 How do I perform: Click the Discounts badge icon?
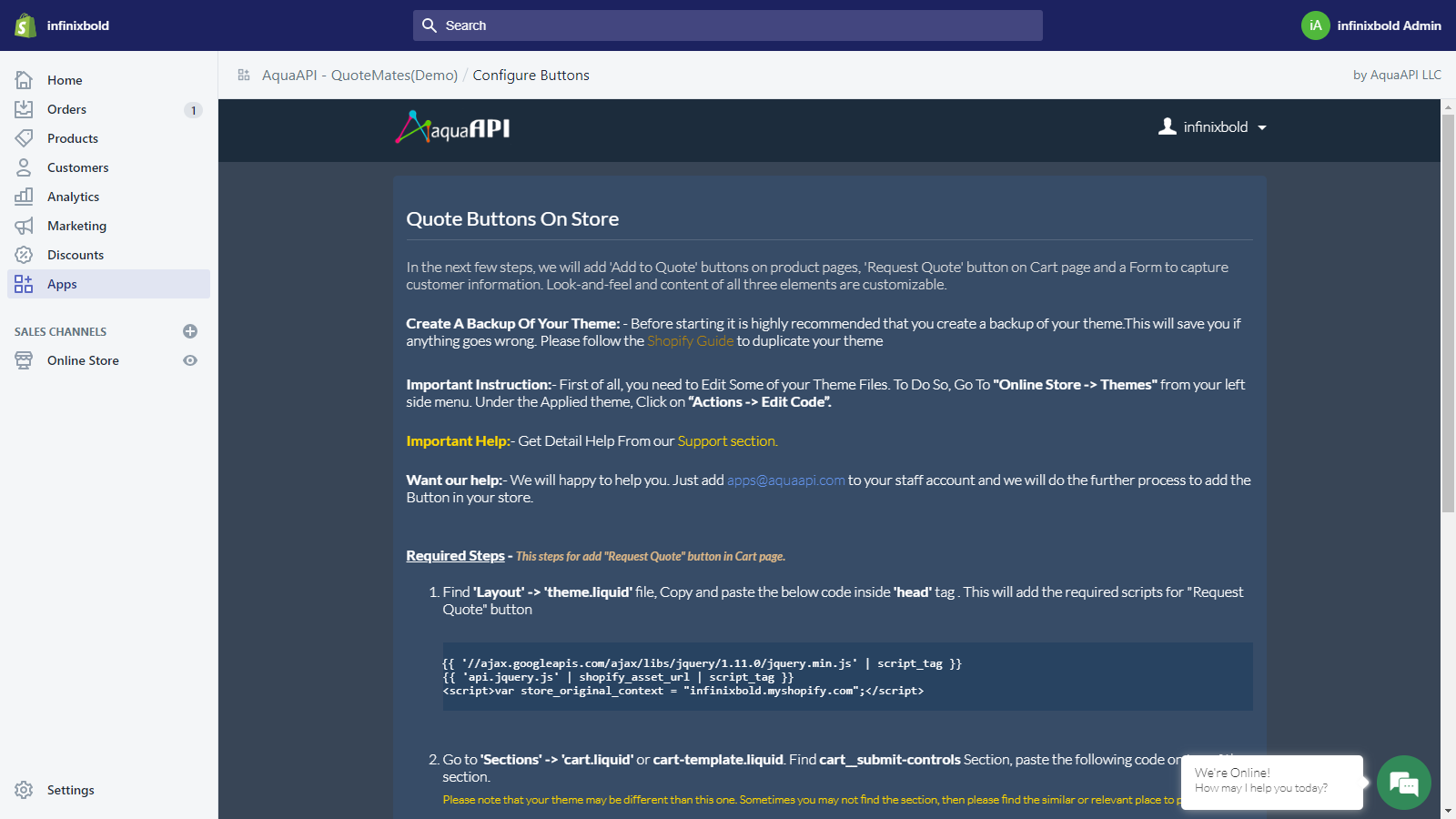coord(24,255)
